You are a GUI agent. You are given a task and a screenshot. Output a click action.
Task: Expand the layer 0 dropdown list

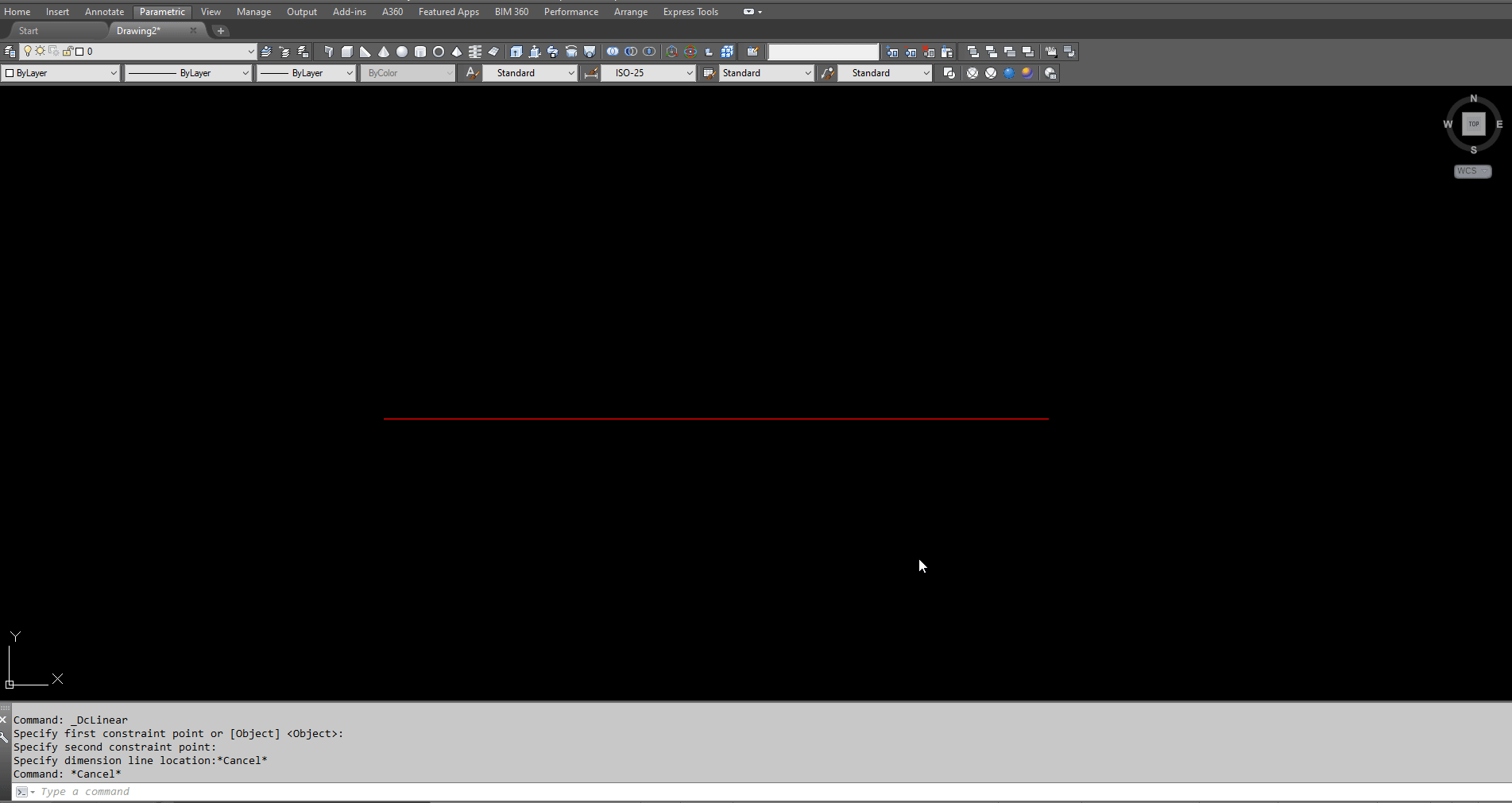[x=251, y=52]
